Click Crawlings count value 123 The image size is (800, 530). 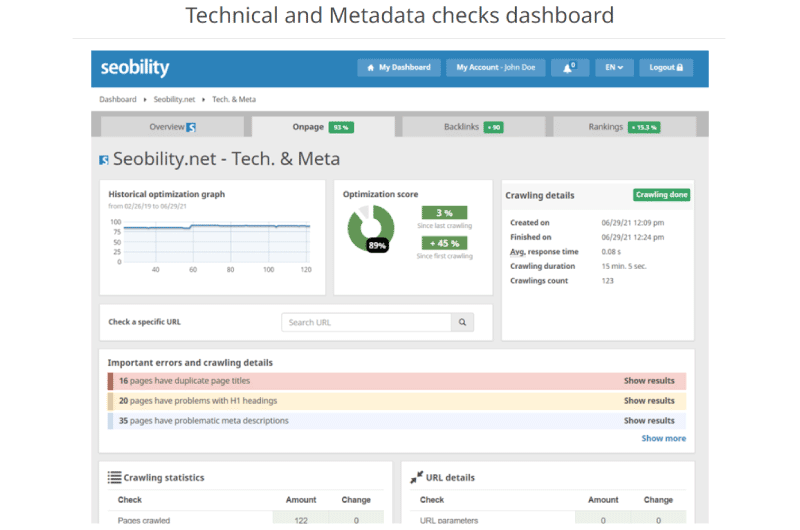pyautogui.click(x=608, y=281)
